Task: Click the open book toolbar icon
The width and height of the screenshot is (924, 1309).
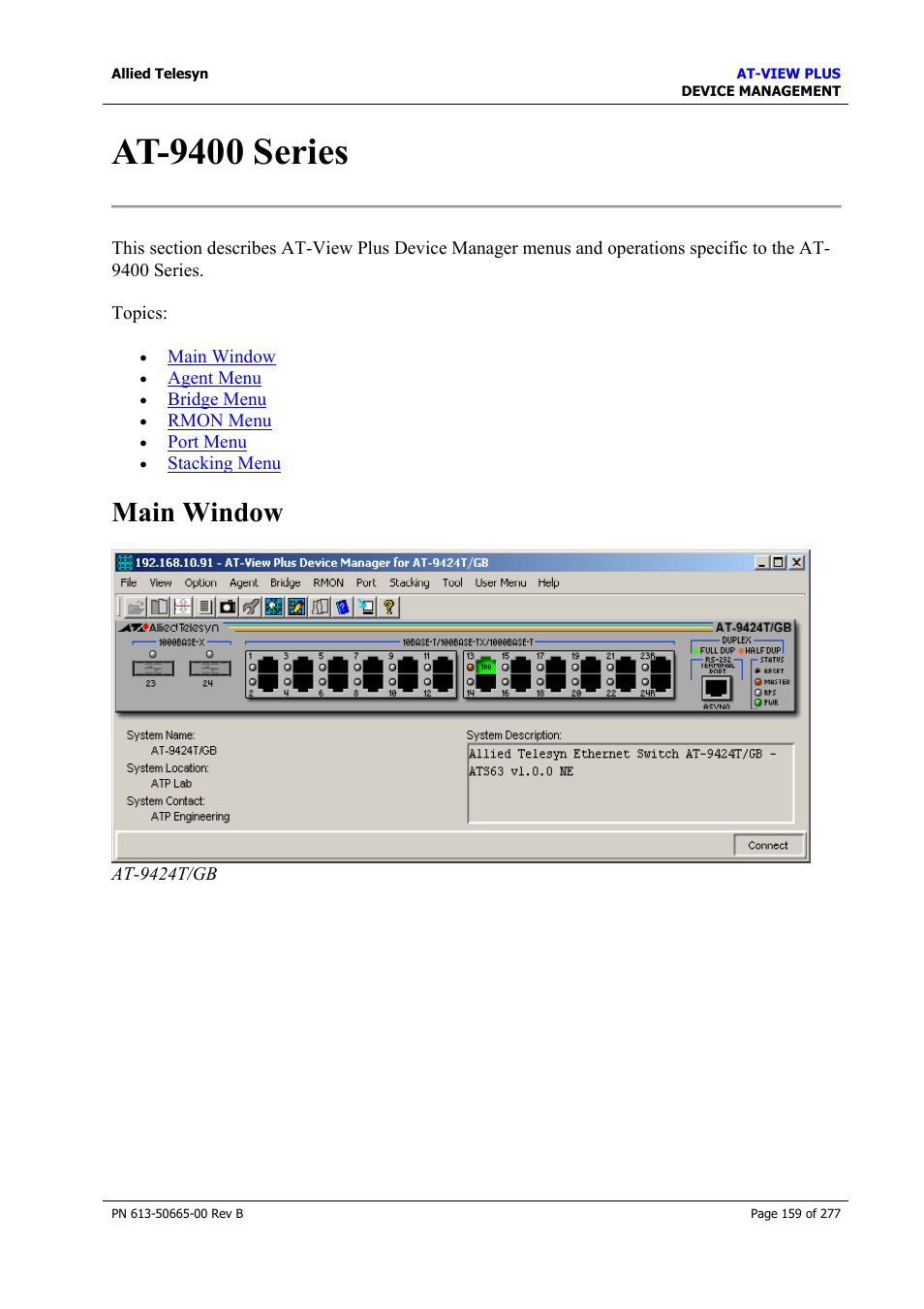Action: click(159, 607)
